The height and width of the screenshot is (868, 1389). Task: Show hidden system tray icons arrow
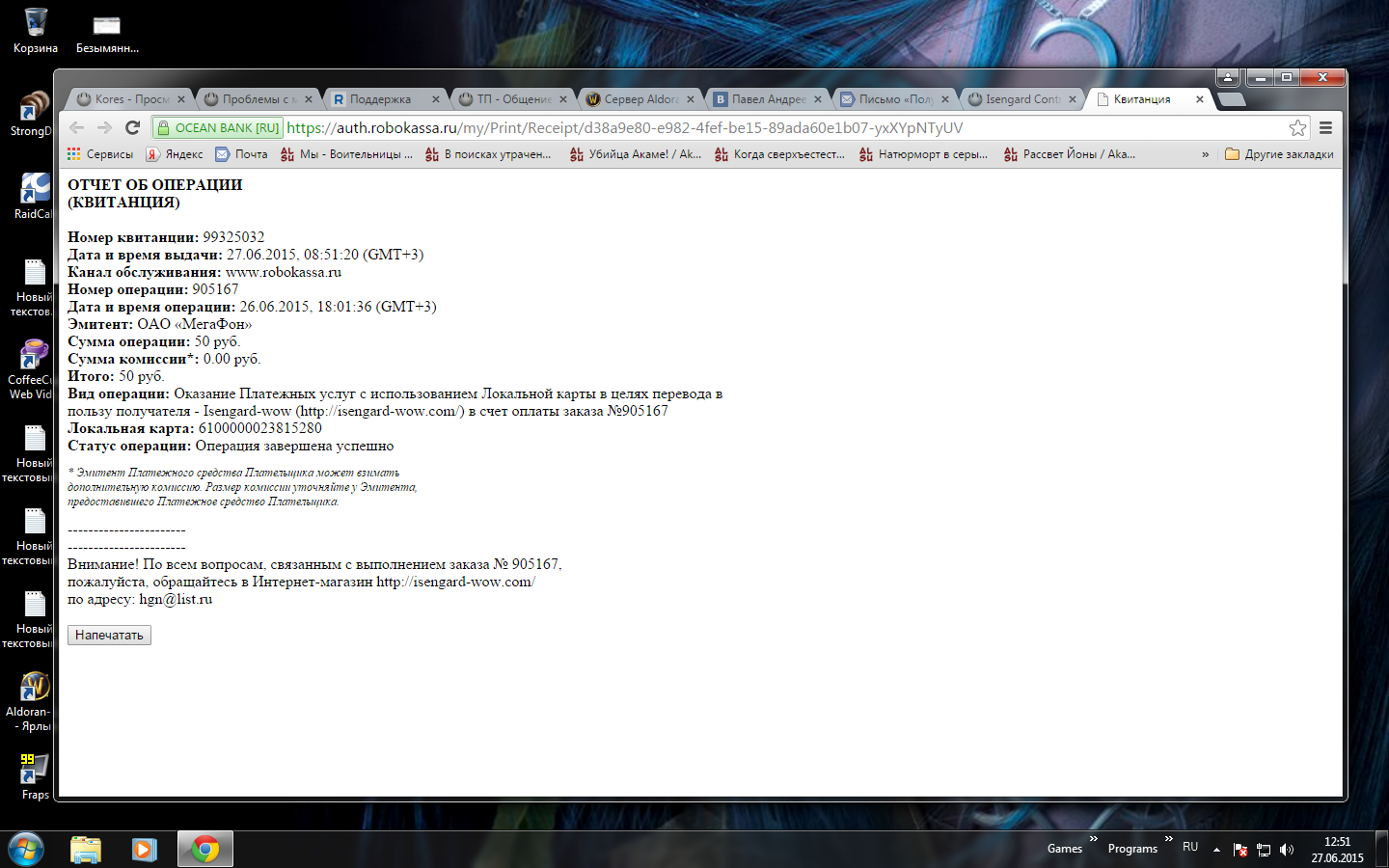click(x=1216, y=850)
